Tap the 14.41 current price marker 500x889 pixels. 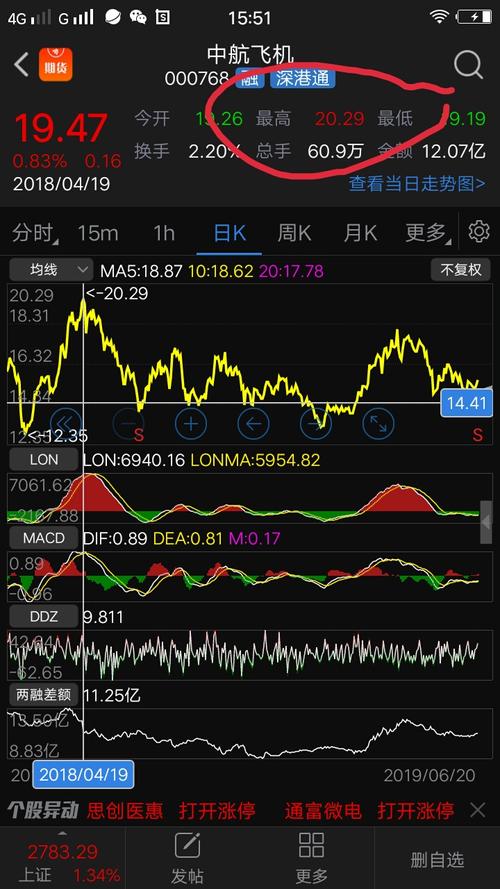pos(467,403)
